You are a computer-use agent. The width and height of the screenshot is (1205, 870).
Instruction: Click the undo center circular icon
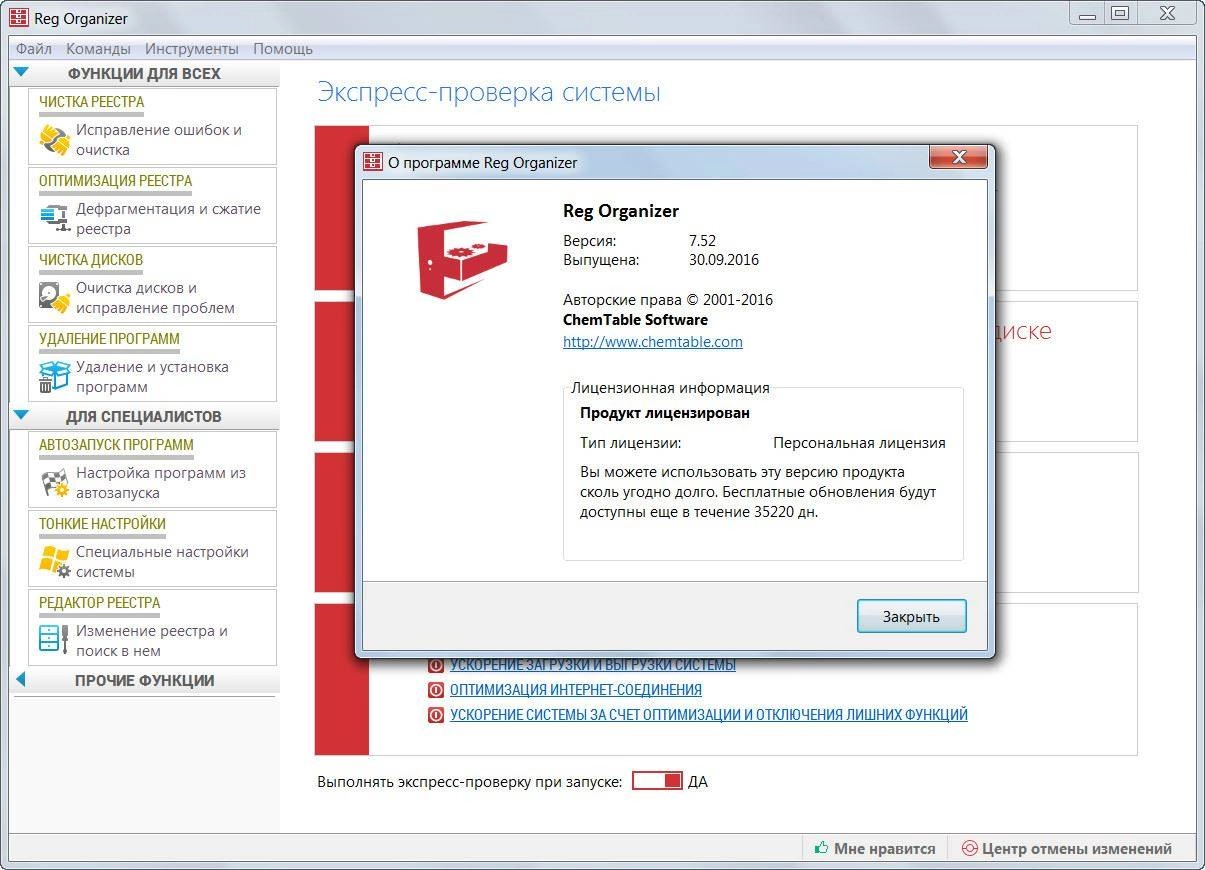click(x=968, y=848)
